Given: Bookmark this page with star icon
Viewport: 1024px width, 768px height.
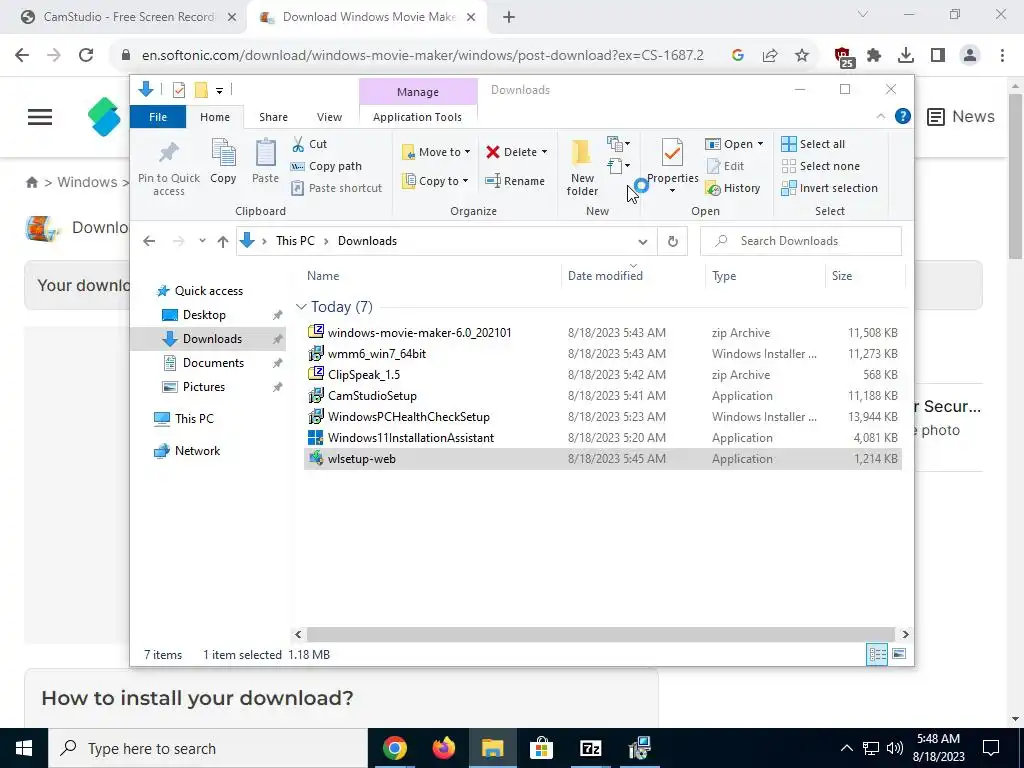Looking at the screenshot, I should (802, 56).
